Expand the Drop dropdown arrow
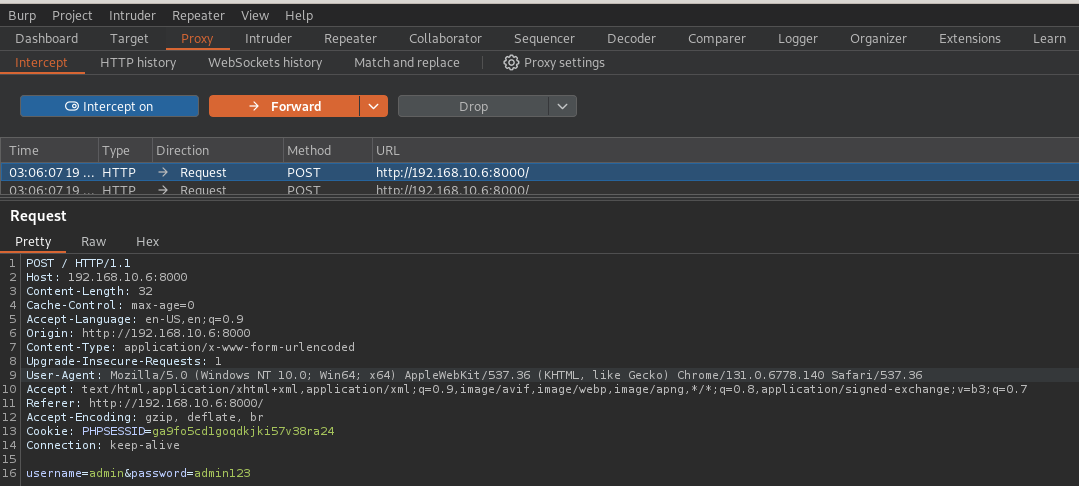Image resolution: width=1079 pixels, height=486 pixels. pyautogui.click(x=562, y=106)
